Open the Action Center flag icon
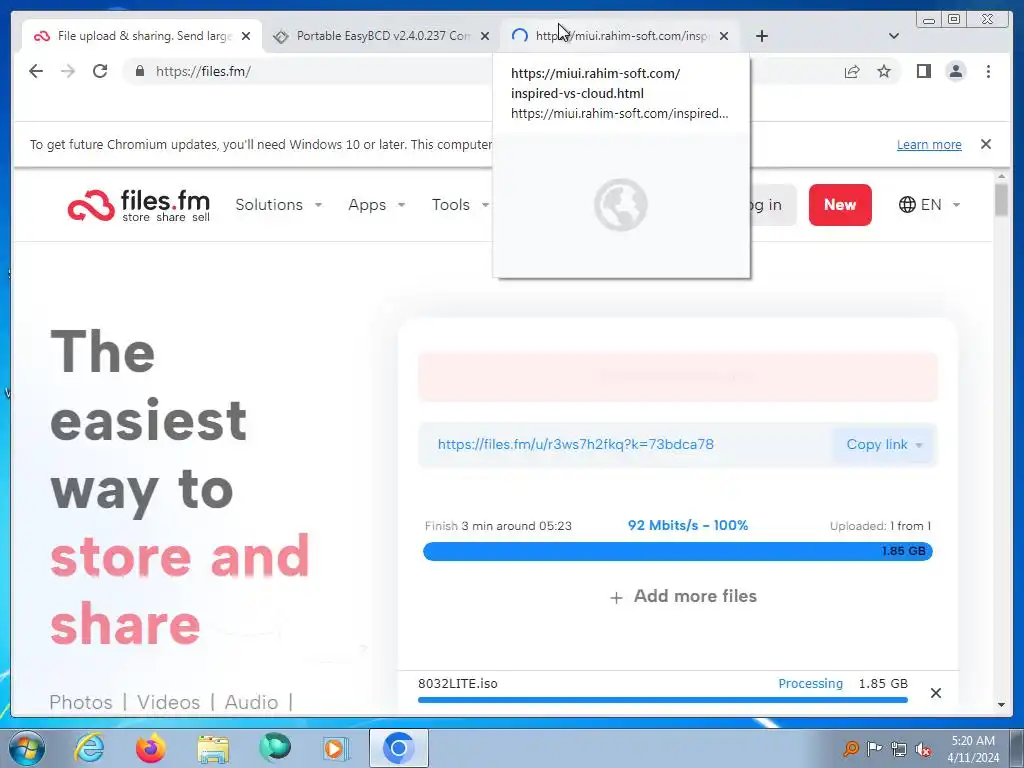 (874, 748)
